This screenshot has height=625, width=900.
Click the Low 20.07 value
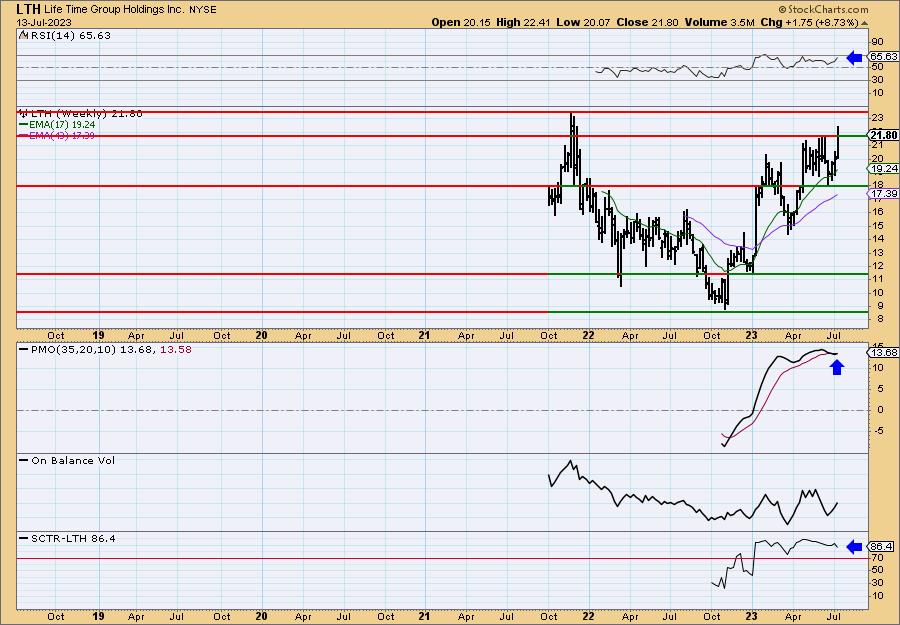[584, 22]
